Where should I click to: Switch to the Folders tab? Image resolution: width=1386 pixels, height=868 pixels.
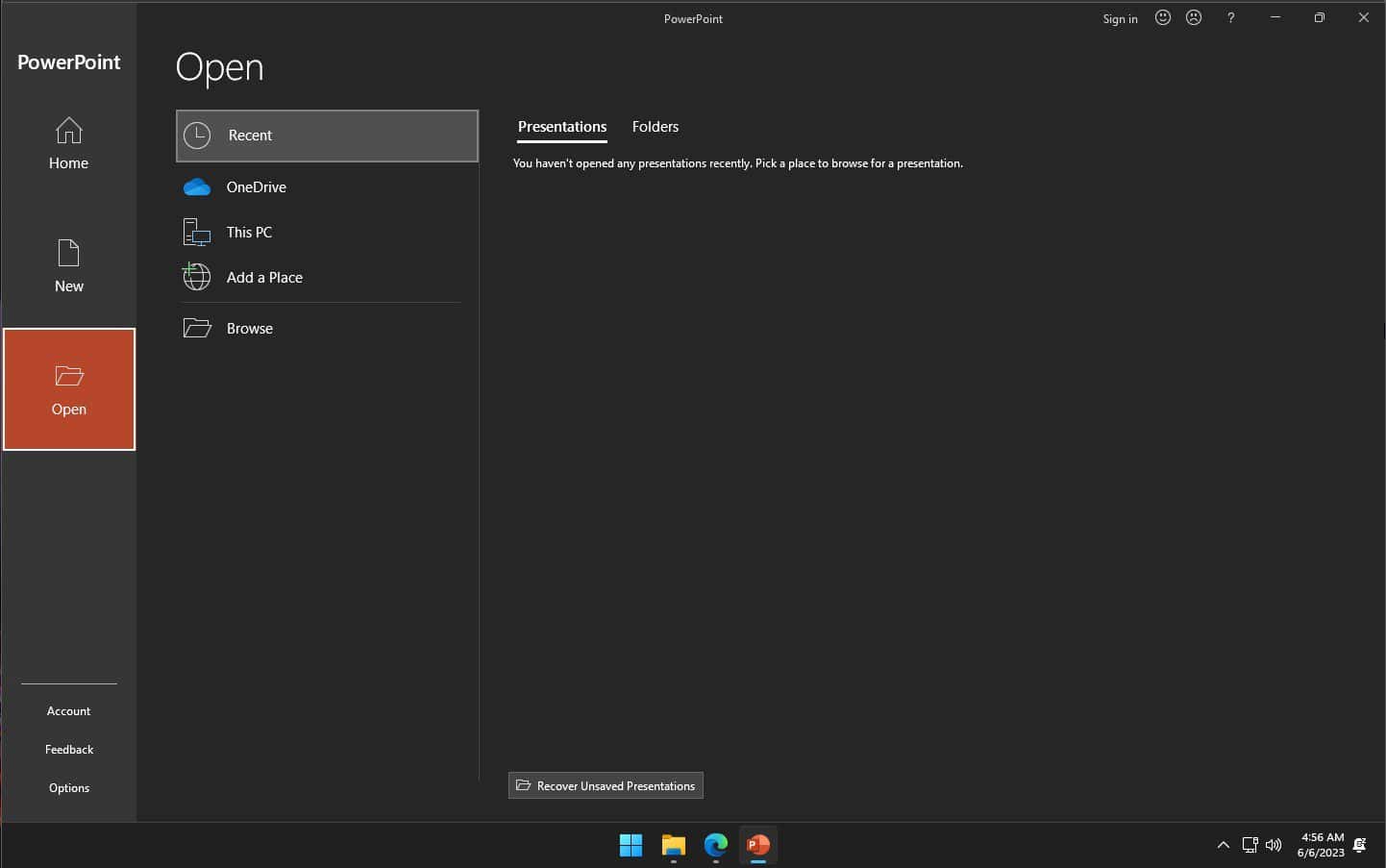[656, 127]
